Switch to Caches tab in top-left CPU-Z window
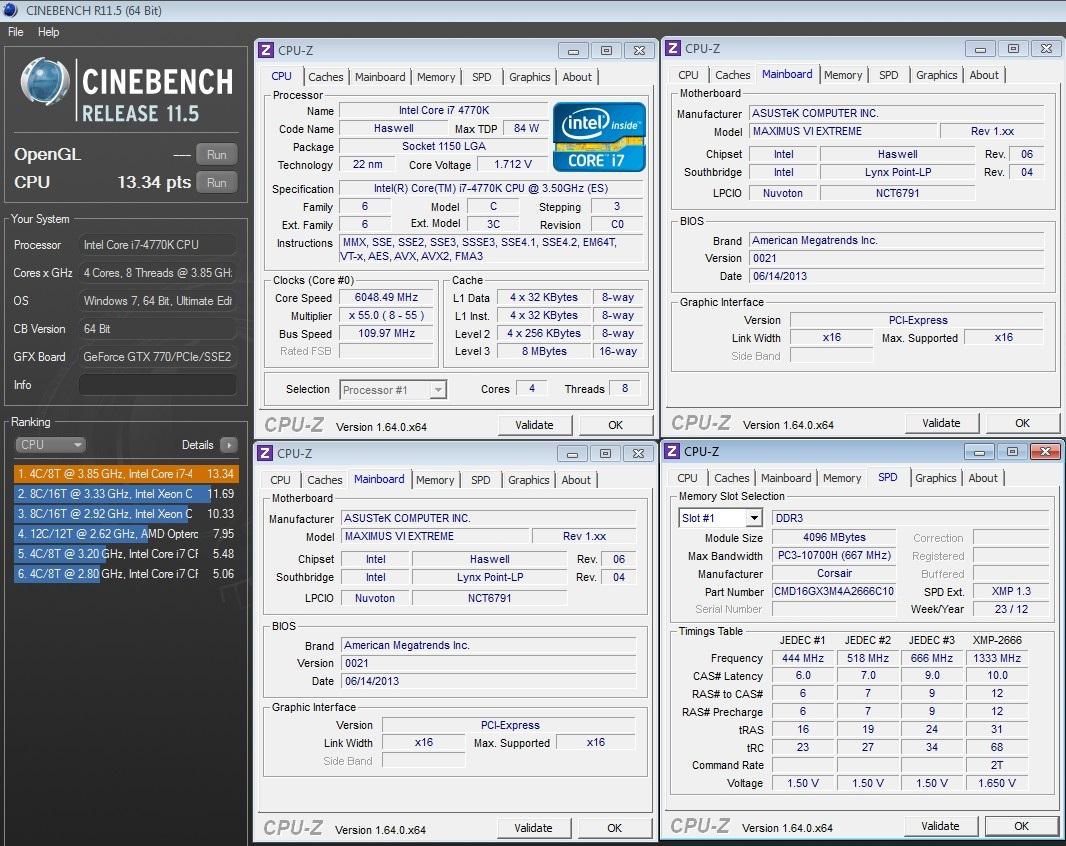This screenshot has width=1066, height=846. point(325,77)
